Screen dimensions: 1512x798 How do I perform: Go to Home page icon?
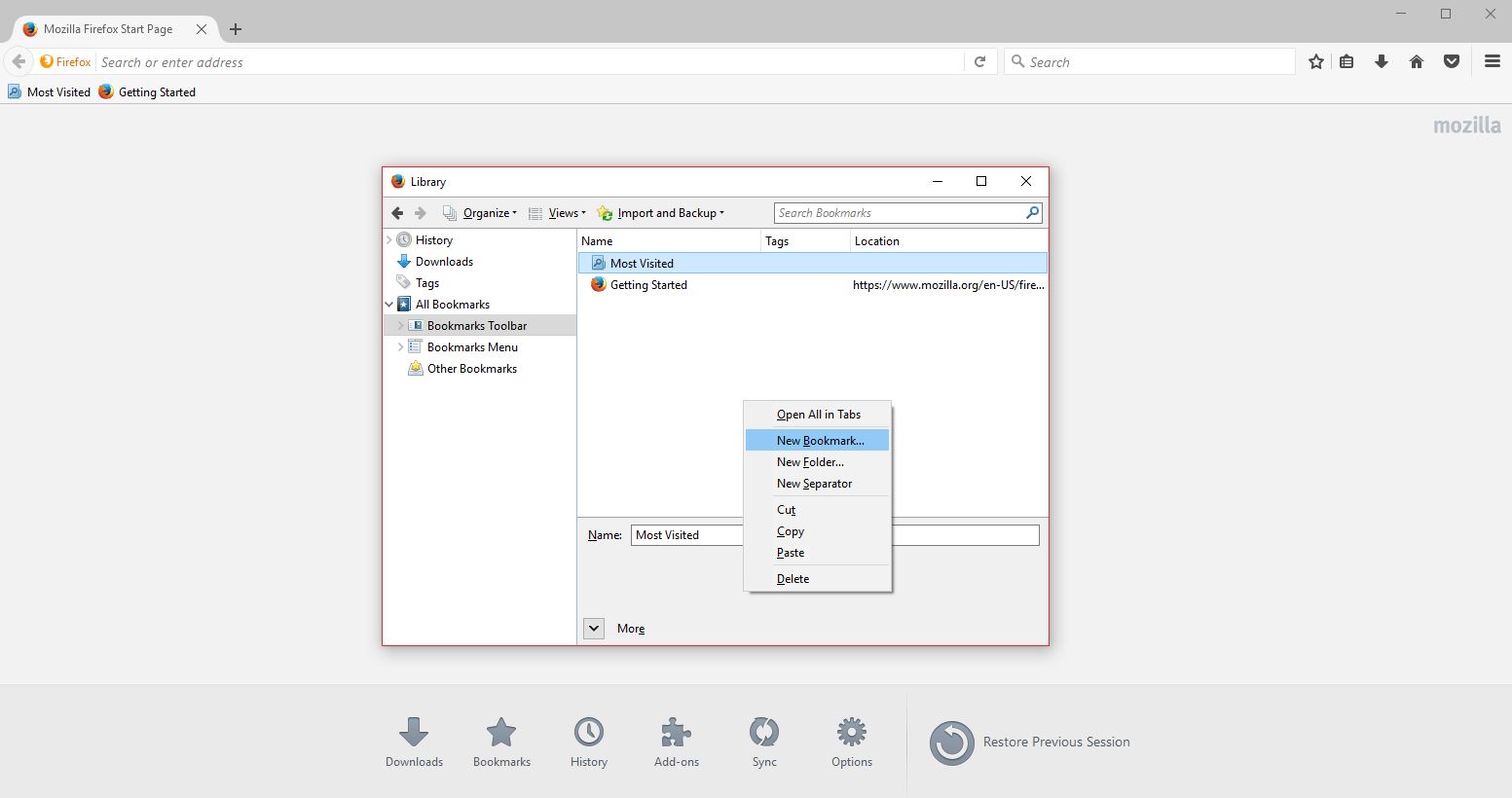point(1417,62)
